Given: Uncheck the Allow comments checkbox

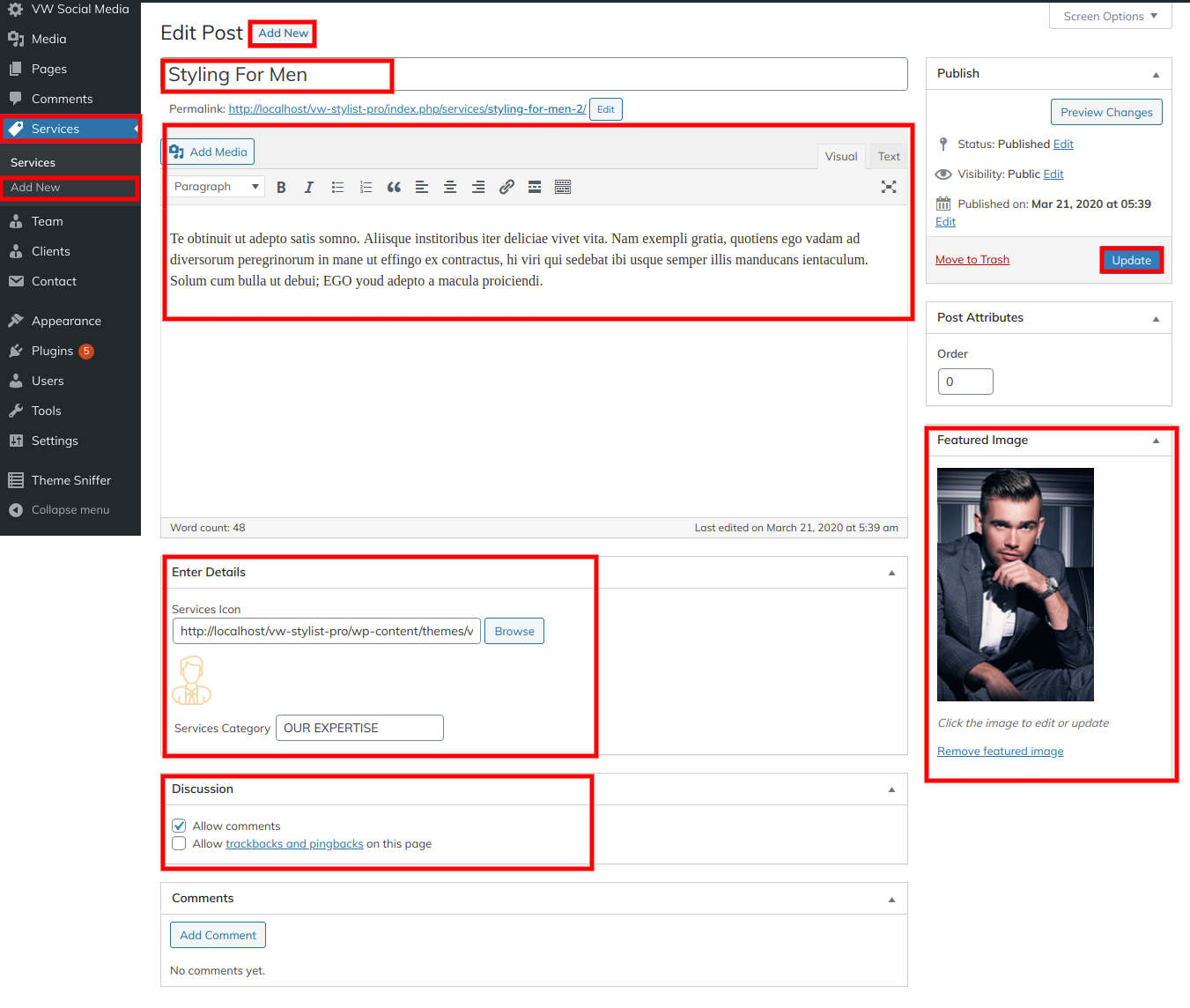Looking at the screenshot, I should pos(180,826).
